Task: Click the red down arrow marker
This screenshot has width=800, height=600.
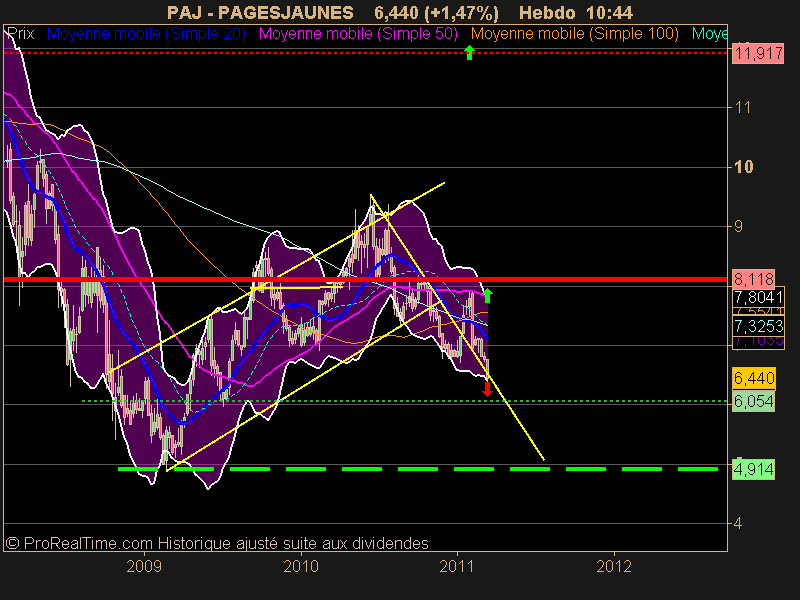Action: tap(487, 389)
